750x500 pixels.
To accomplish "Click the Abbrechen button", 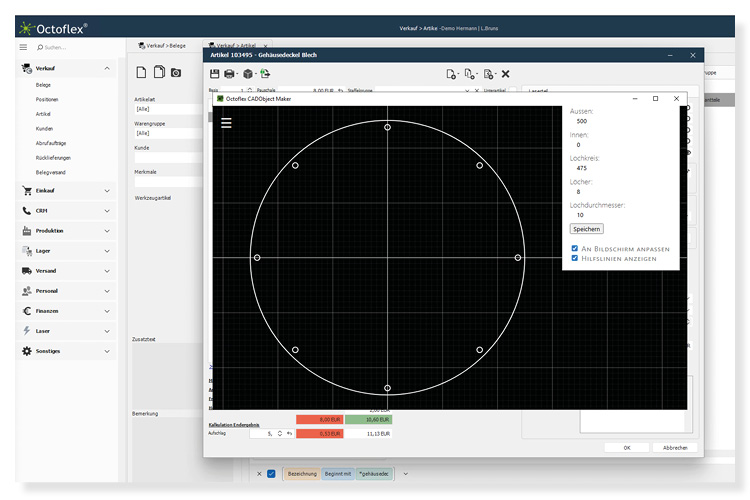I will (x=675, y=447).
